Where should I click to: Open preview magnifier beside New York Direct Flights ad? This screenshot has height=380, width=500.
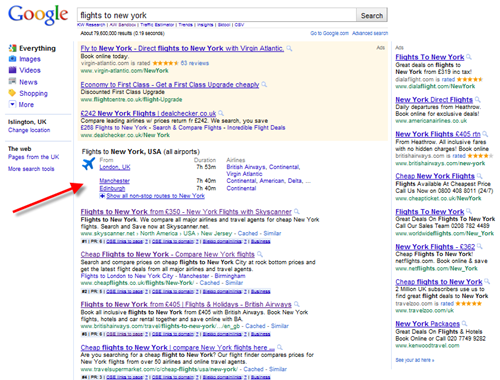(478, 99)
